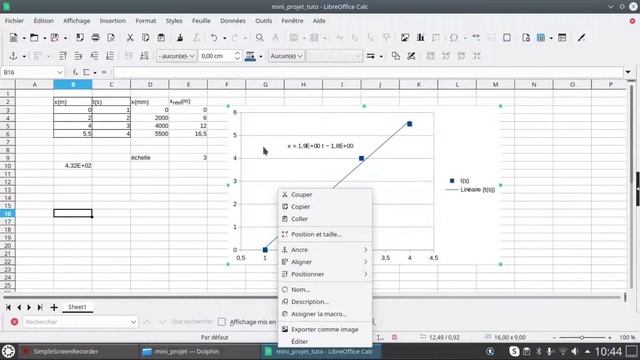Open the Format menu
This screenshot has width=640, height=360.
coord(146,20)
